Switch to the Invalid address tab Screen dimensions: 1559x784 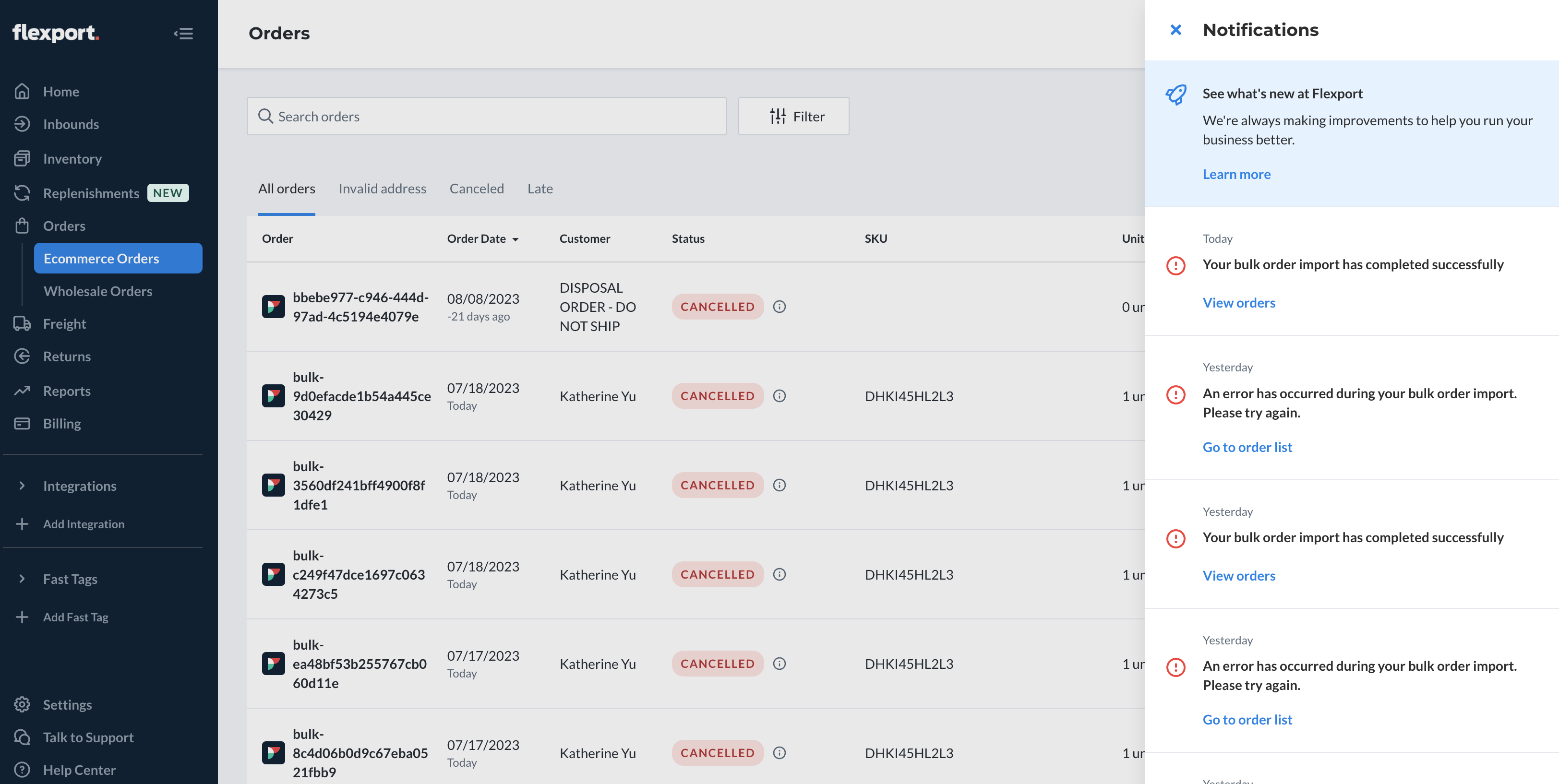click(x=383, y=188)
